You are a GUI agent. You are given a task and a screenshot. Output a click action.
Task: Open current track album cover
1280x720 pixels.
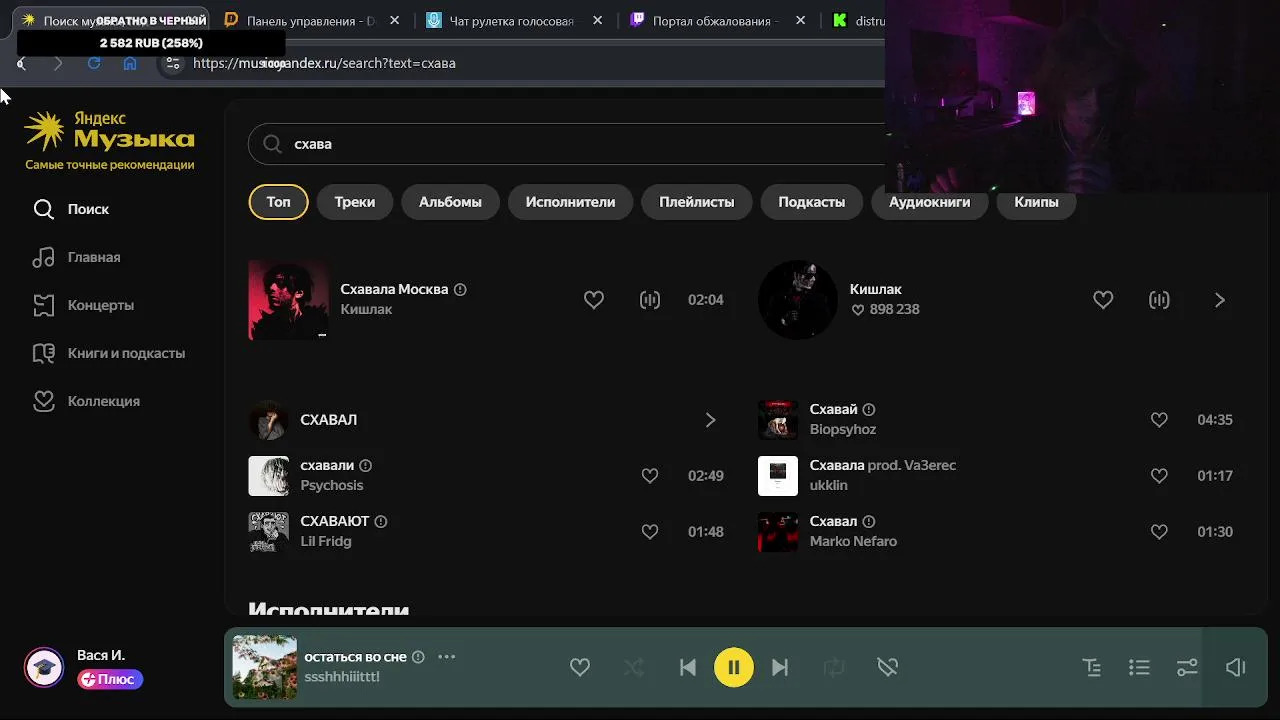pyautogui.click(x=265, y=668)
